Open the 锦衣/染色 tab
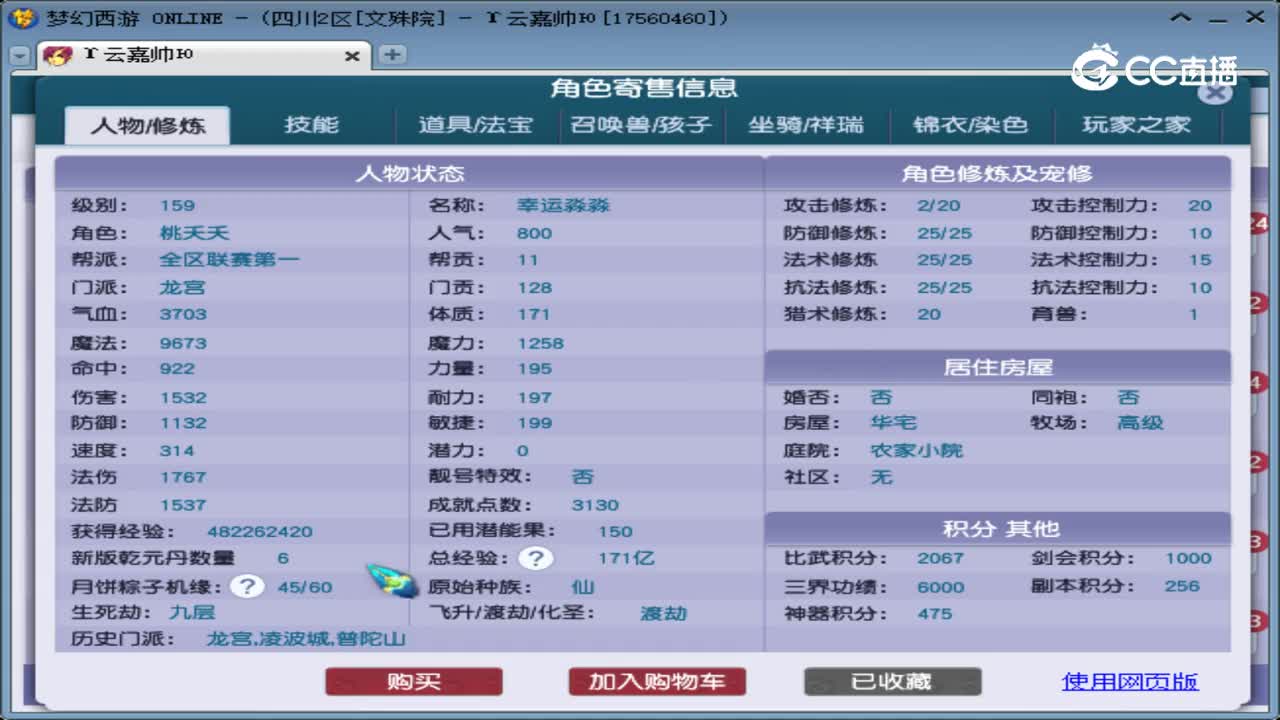Viewport: 1280px width, 720px height. [970, 125]
